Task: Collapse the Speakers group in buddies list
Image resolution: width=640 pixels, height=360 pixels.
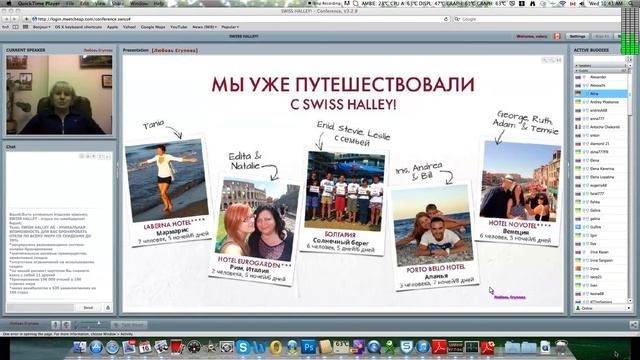Action: click(577, 65)
